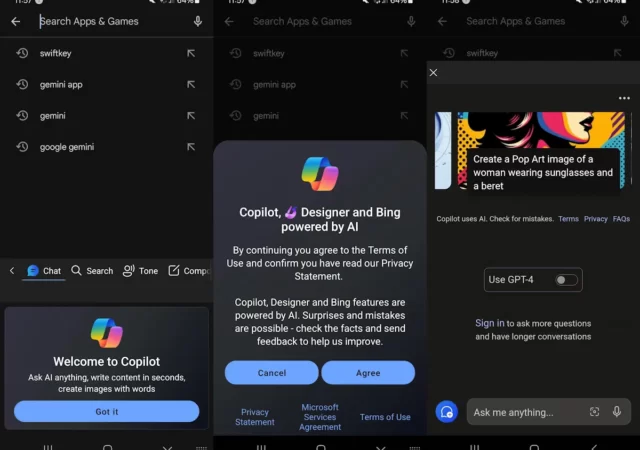This screenshot has width=640, height=450.
Task: Open the Privacy link under Copilot notice
Action: (x=596, y=219)
